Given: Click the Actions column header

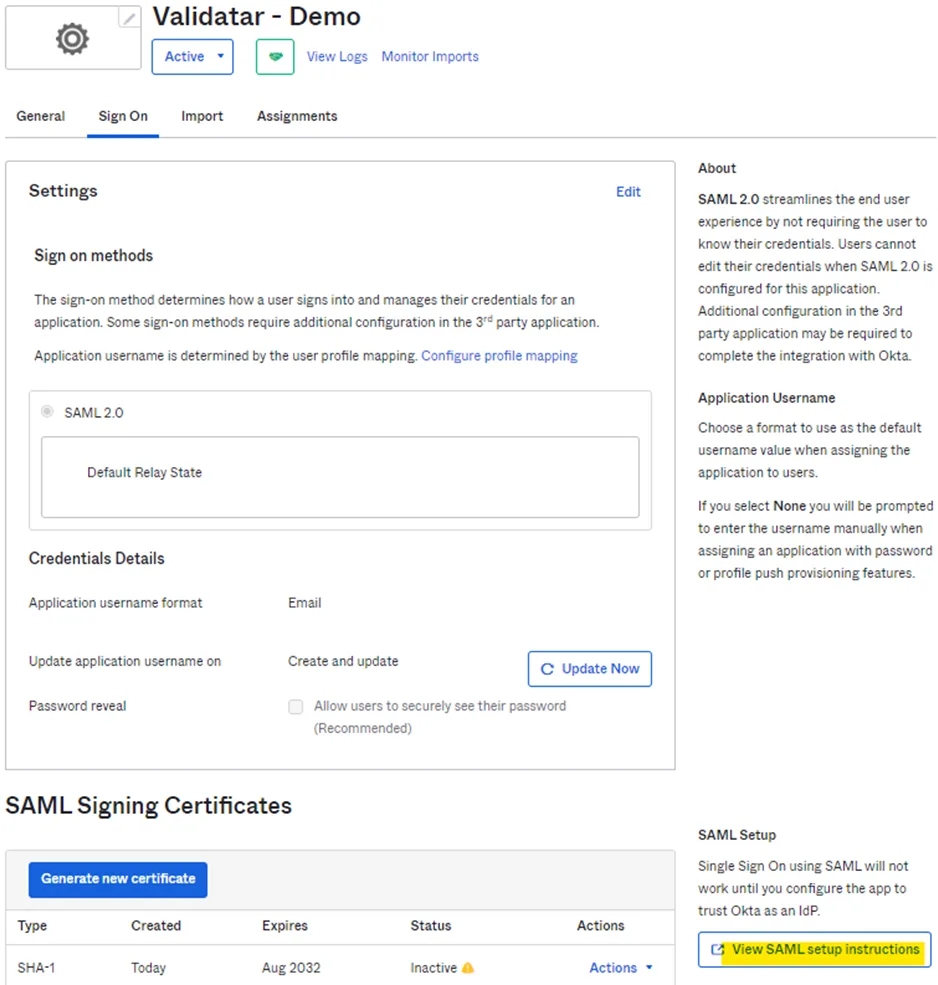Looking at the screenshot, I should [601, 925].
